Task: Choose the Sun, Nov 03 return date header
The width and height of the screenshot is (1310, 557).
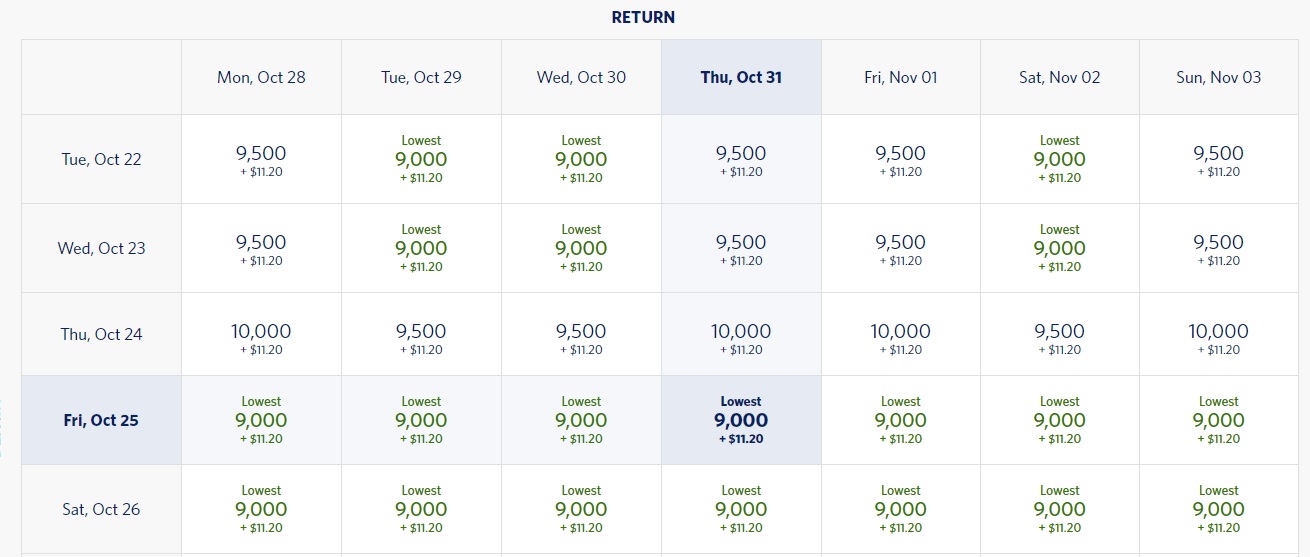Action: [1219, 77]
